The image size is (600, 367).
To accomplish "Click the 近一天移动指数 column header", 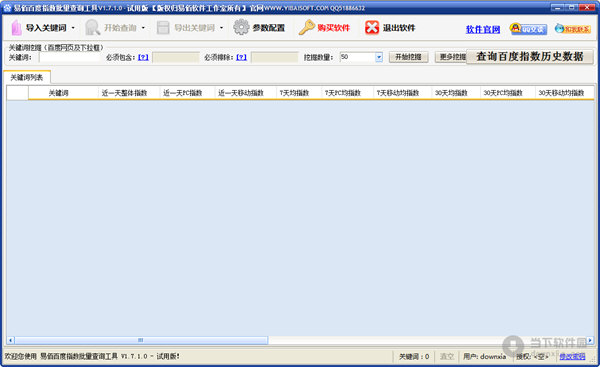I will pos(245,93).
